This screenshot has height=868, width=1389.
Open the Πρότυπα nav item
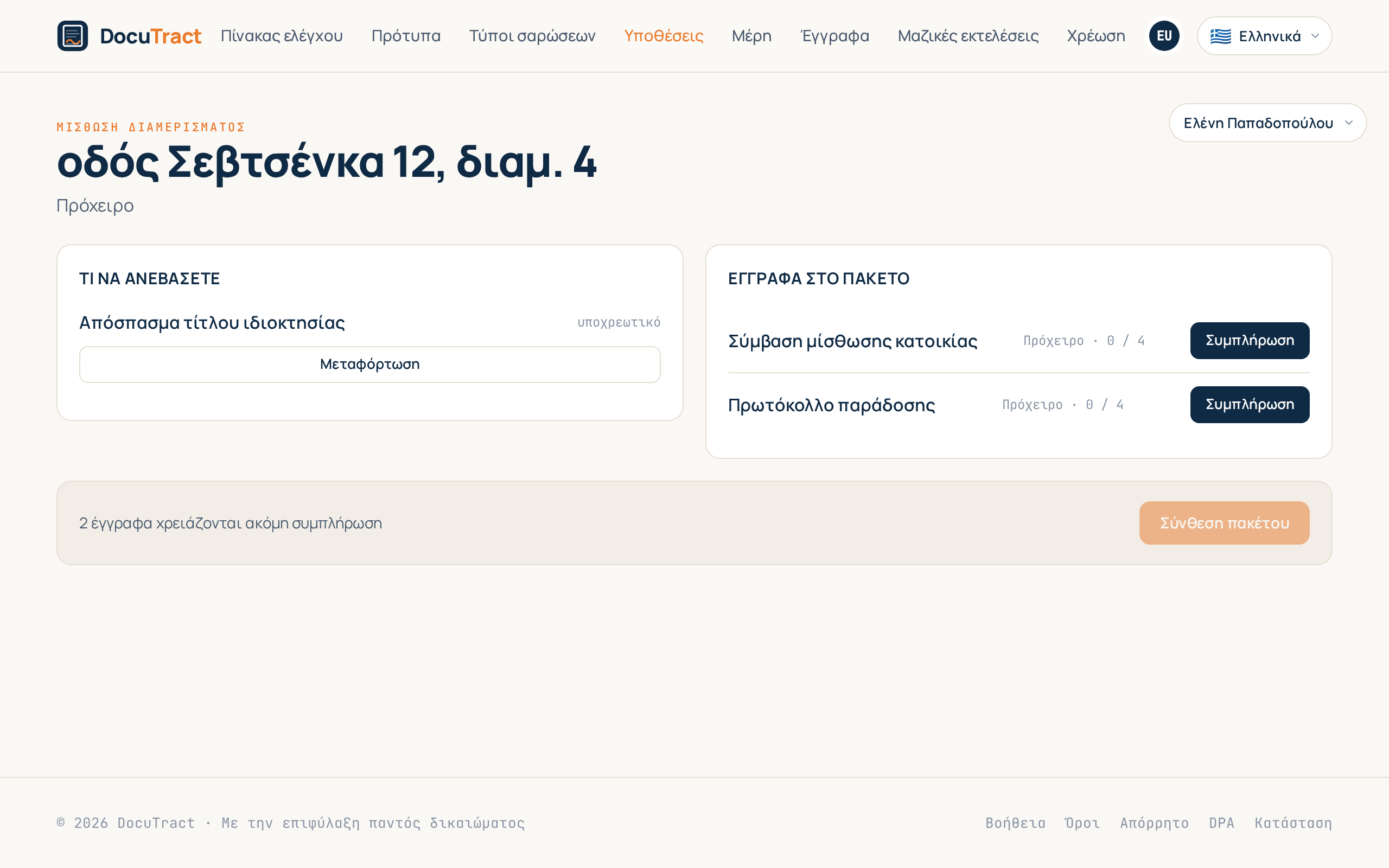tap(406, 36)
